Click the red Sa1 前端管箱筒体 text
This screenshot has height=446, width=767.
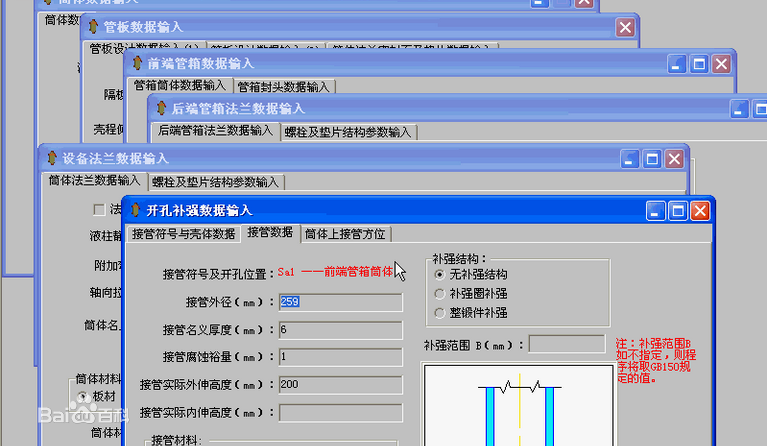[x=335, y=272]
